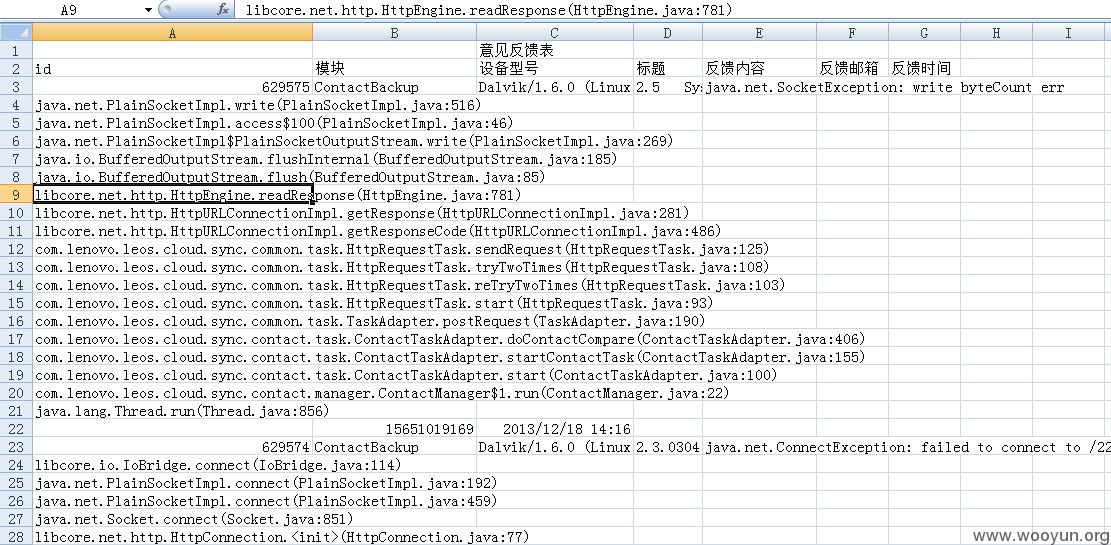Select column A header
Screen dimensions: 1111x545
click(172, 33)
